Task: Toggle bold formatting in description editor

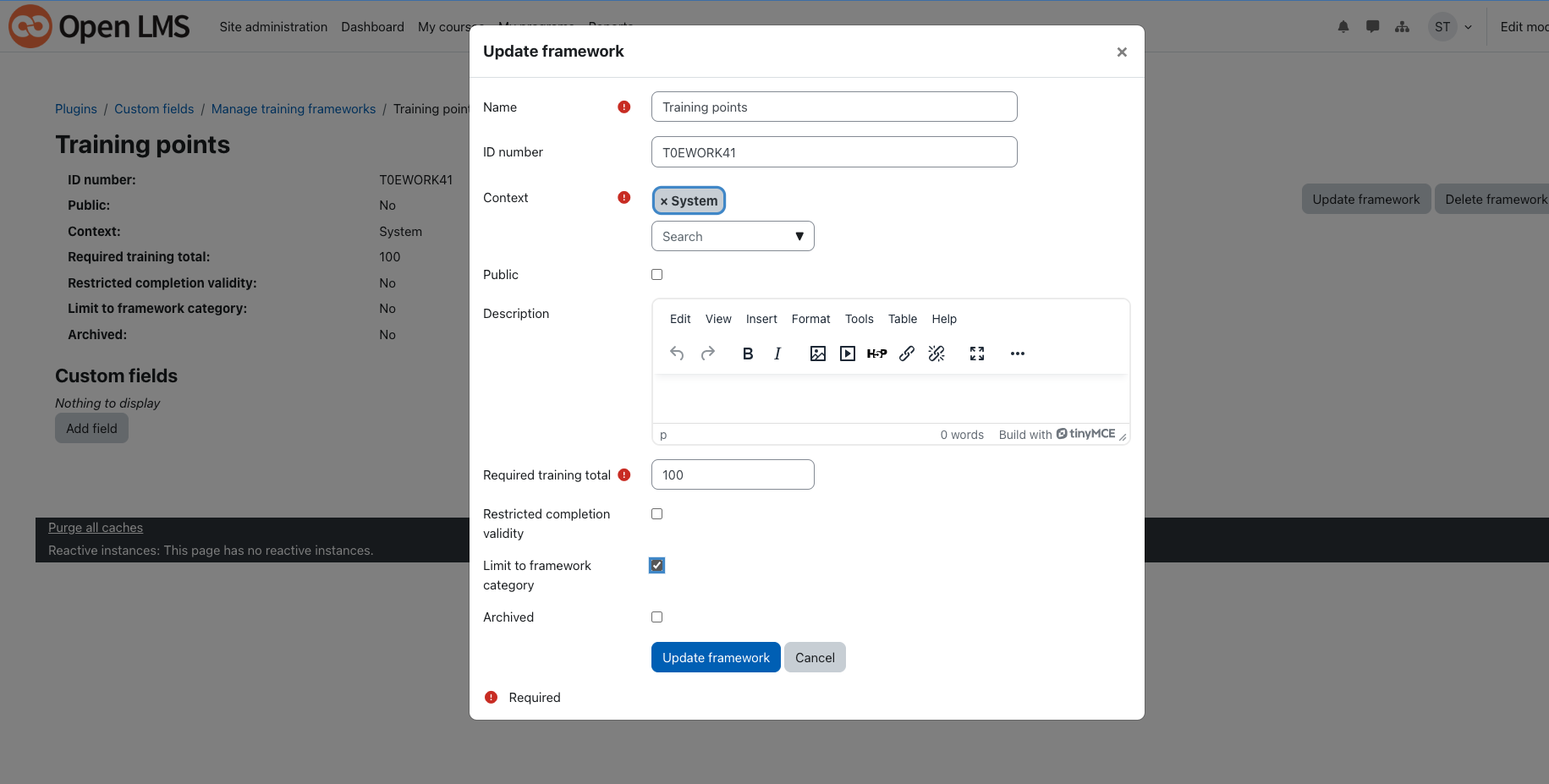Action: (748, 354)
